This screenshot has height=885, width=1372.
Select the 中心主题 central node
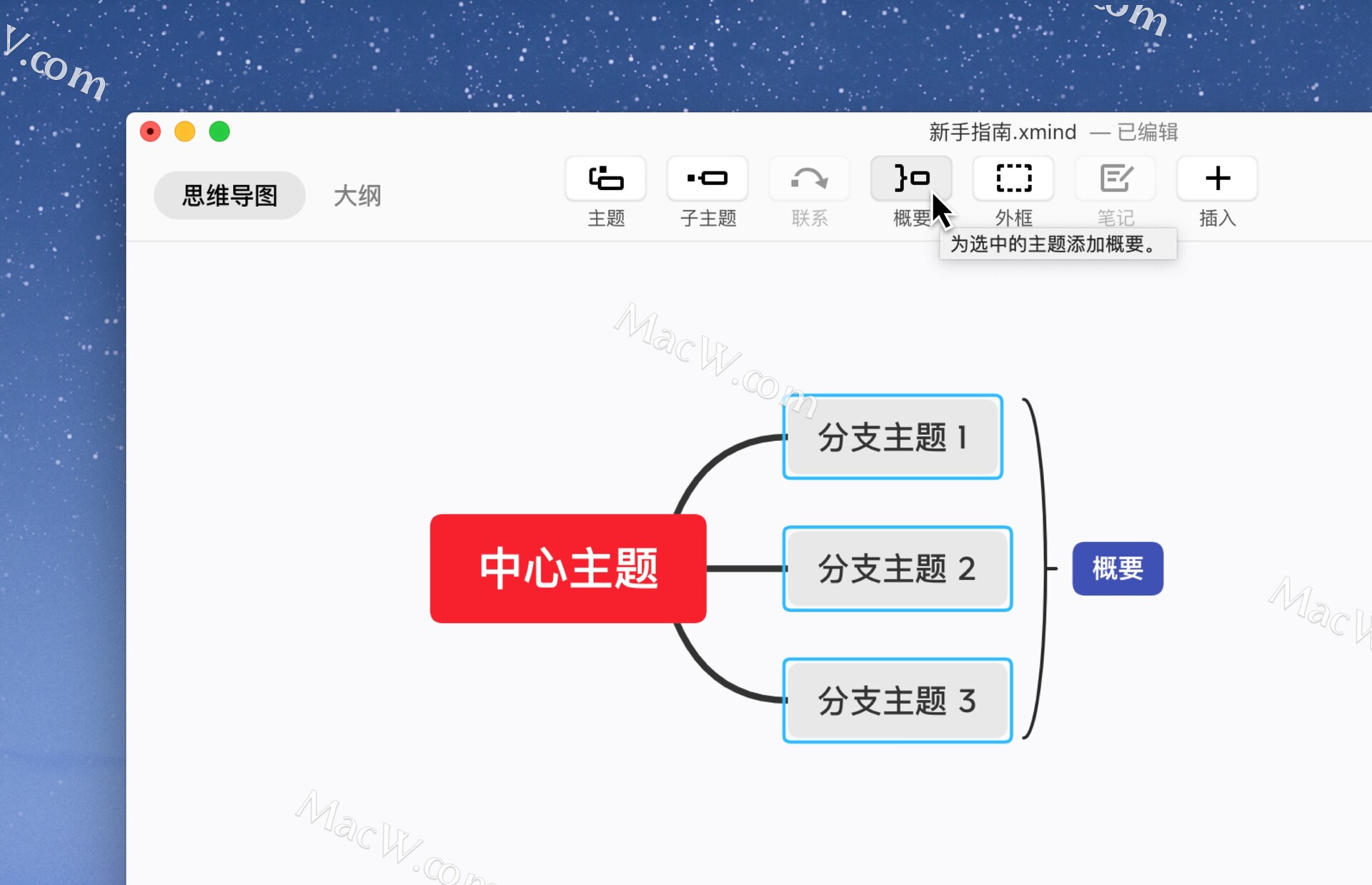pyautogui.click(x=568, y=569)
